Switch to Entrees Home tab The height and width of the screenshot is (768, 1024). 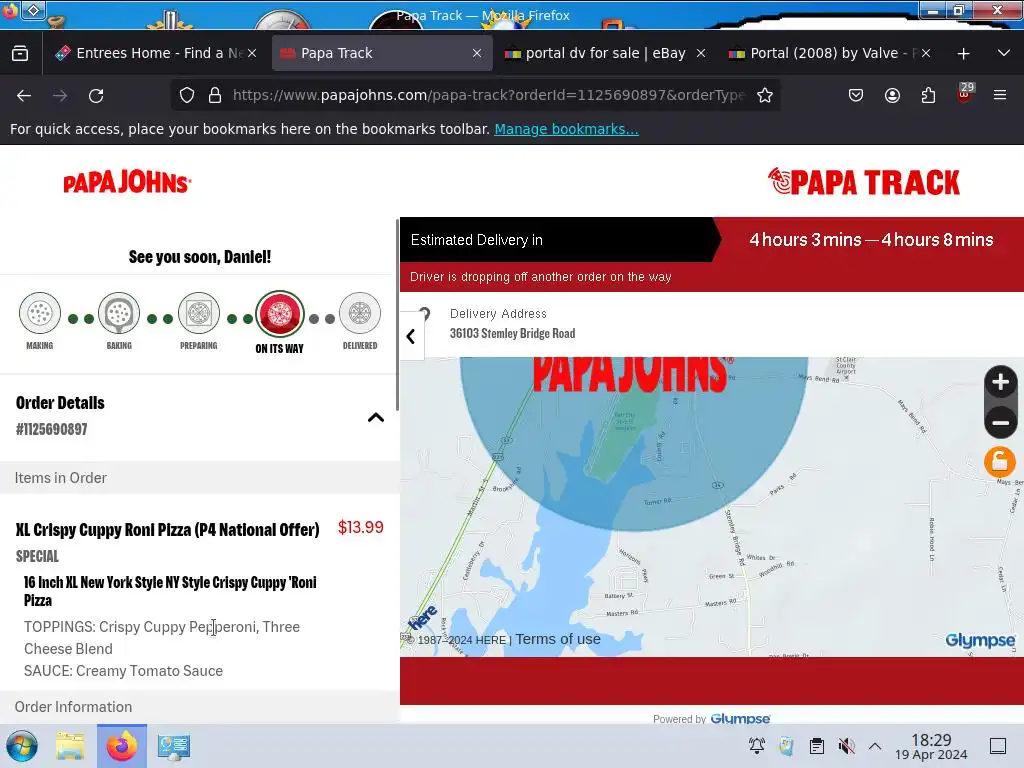[x=157, y=53]
